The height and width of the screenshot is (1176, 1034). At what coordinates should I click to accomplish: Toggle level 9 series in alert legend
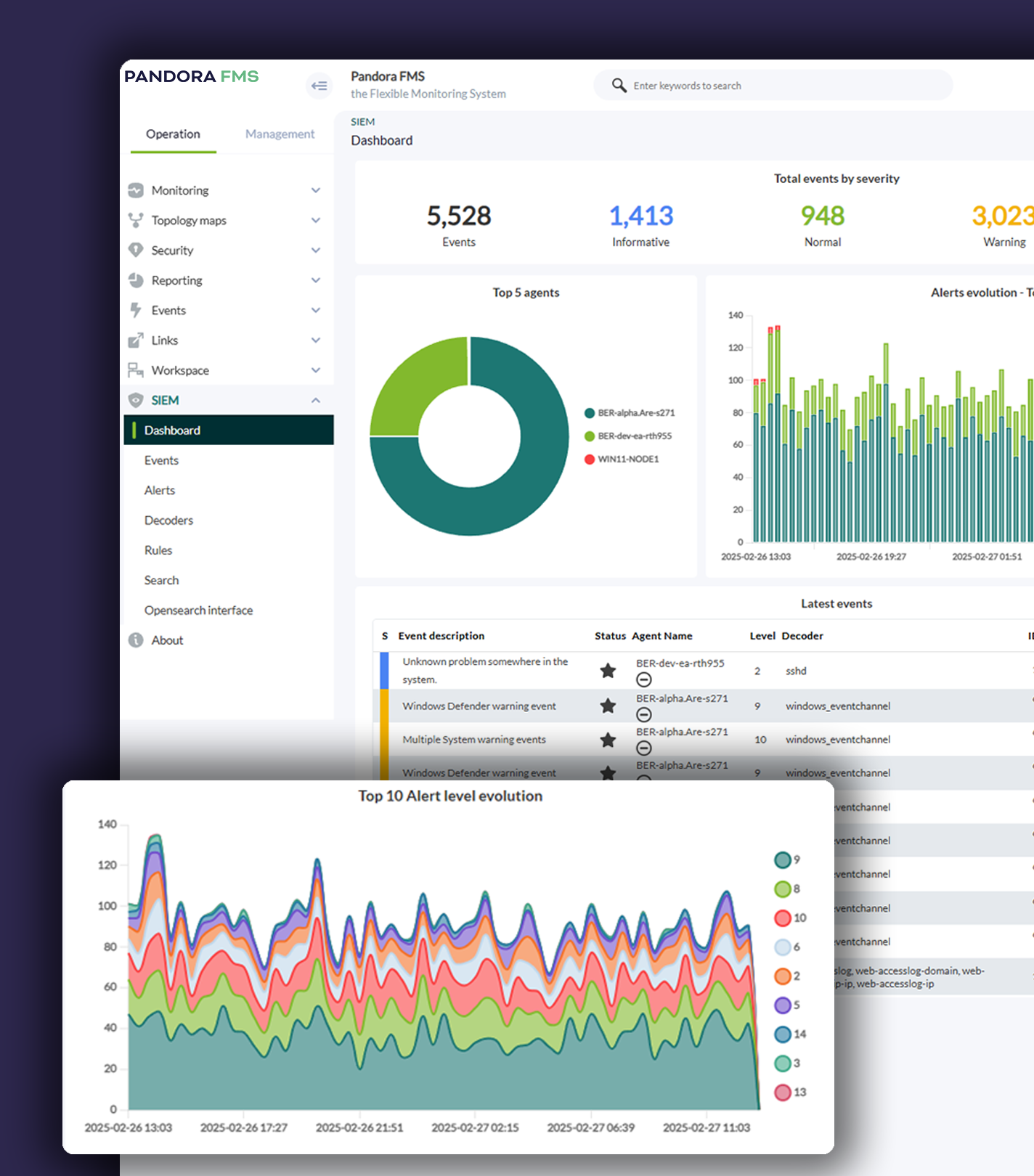point(787,860)
